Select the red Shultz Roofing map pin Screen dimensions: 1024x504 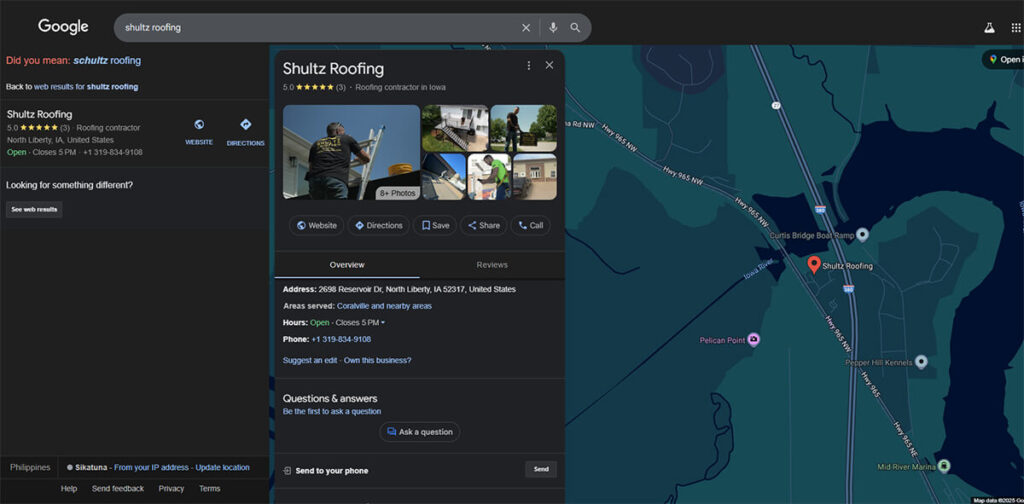point(814,264)
